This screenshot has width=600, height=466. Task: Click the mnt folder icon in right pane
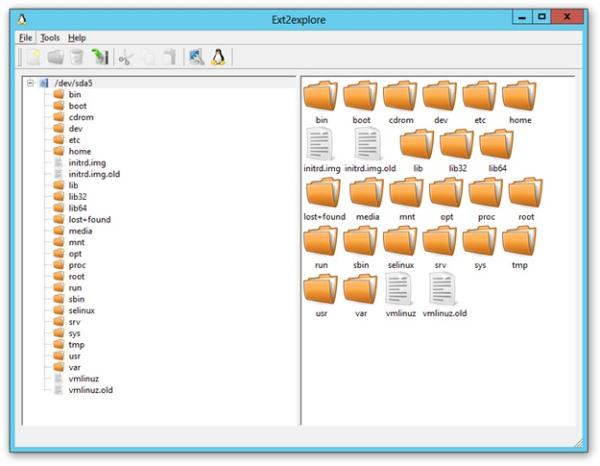(406, 192)
